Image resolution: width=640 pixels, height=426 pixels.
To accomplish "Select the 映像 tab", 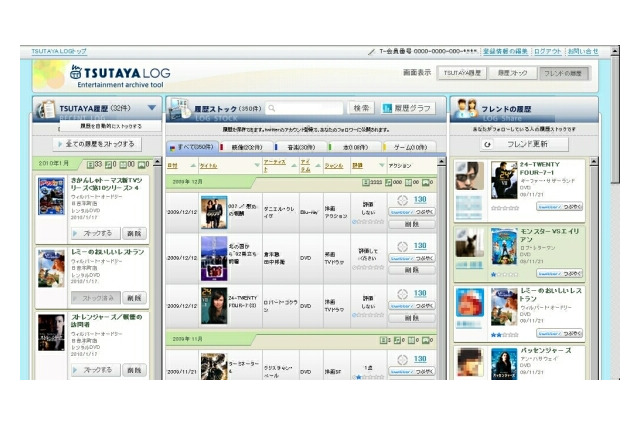I will point(244,147).
